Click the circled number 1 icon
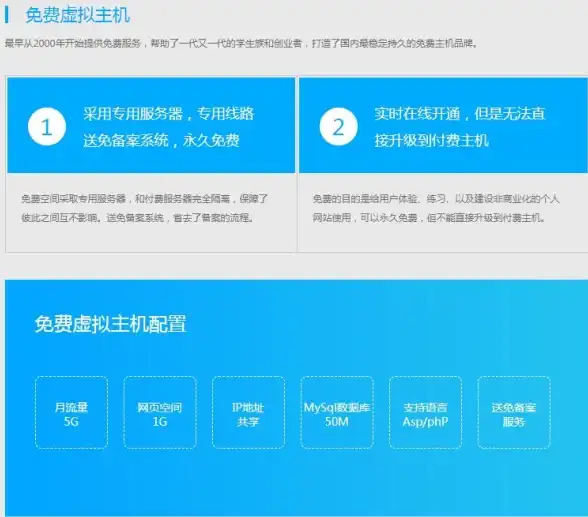The height and width of the screenshot is (517, 588). tap(47, 127)
